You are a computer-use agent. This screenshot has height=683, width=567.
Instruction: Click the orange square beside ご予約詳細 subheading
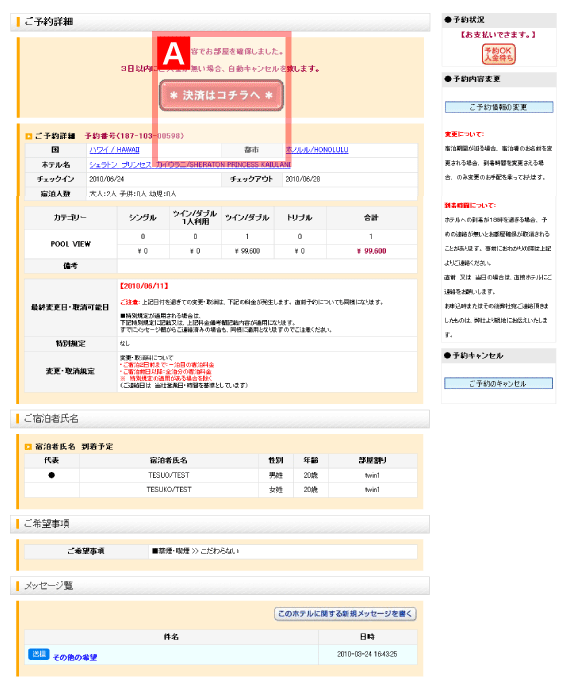(28, 136)
